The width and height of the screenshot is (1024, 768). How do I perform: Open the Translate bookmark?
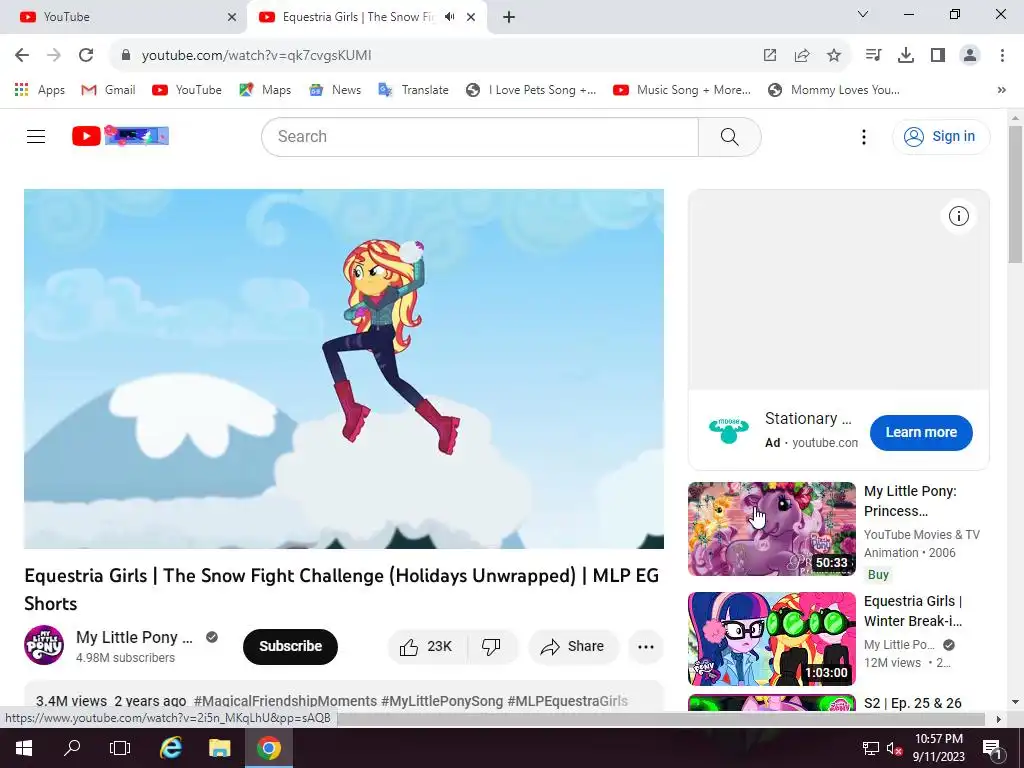[413, 90]
